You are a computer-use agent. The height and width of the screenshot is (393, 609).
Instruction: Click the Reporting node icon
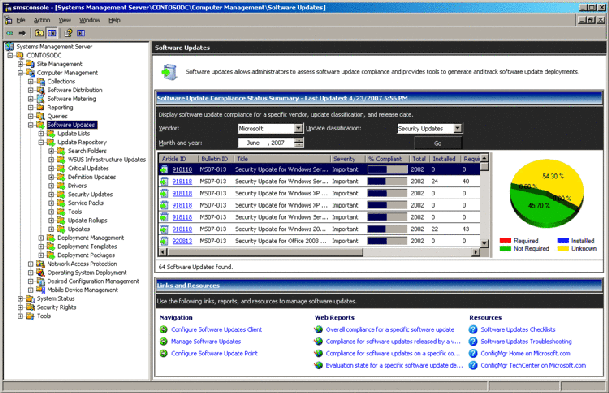pos(41,107)
